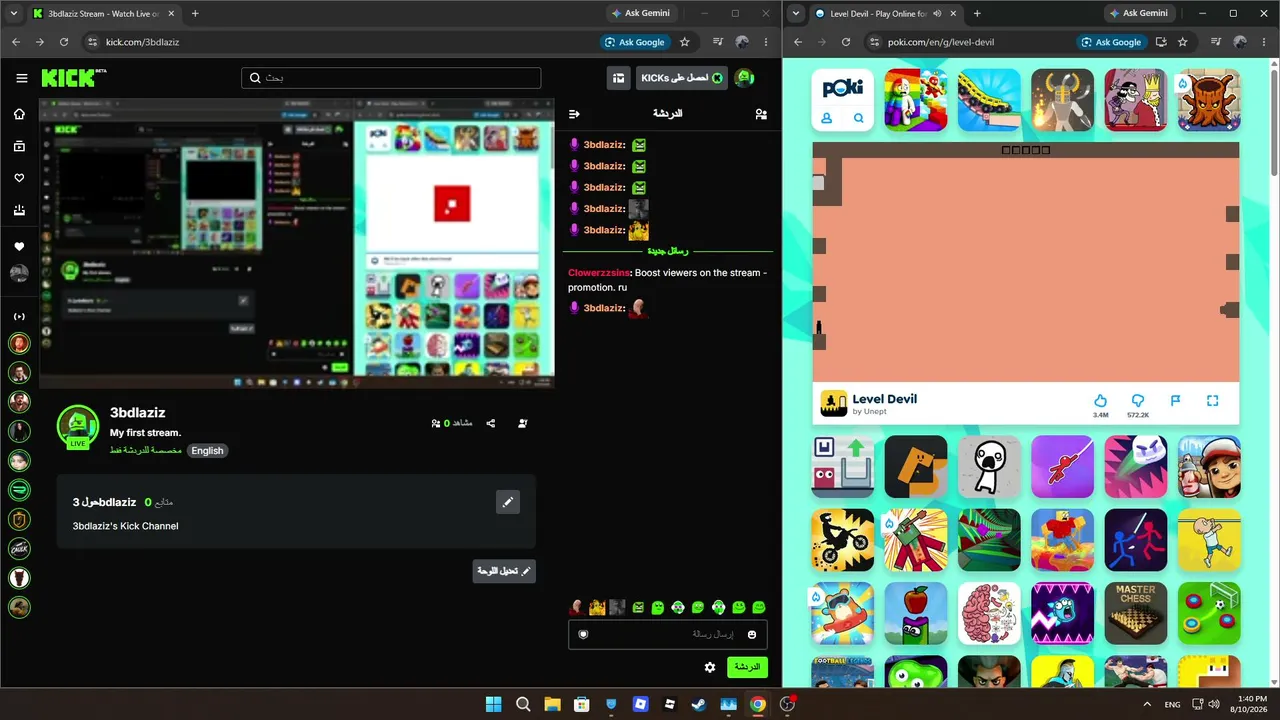Focus the Kick search field
The height and width of the screenshot is (720, 1280).
(x=391, y=78)
